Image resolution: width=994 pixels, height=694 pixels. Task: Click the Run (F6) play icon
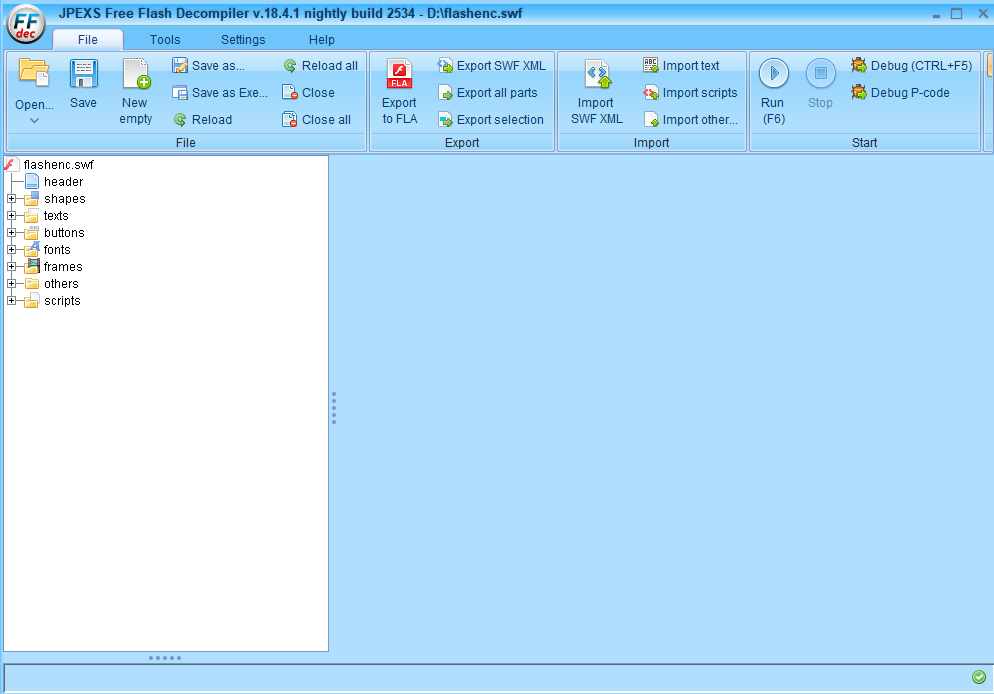773,74
